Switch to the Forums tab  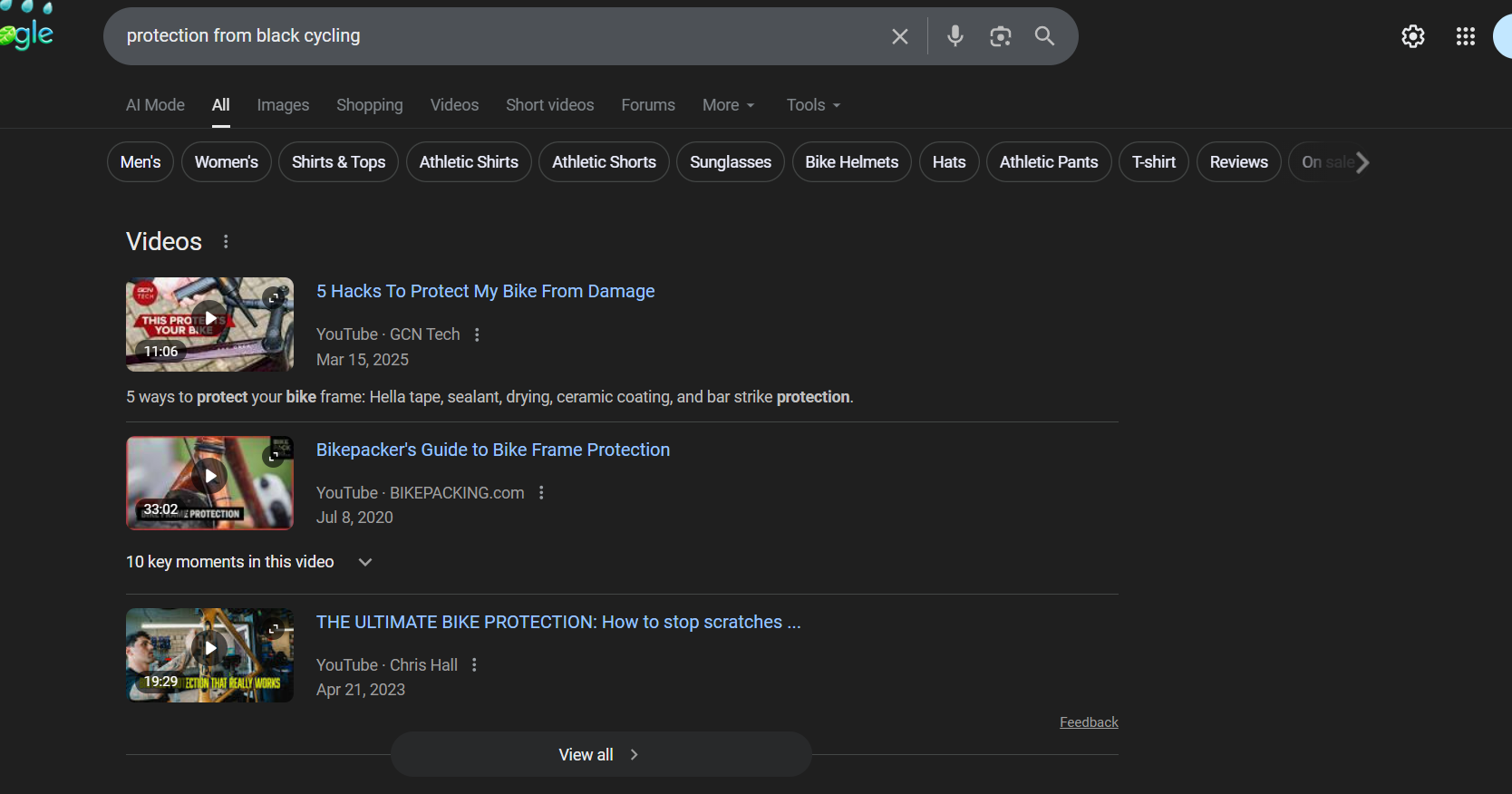(648, 105)
